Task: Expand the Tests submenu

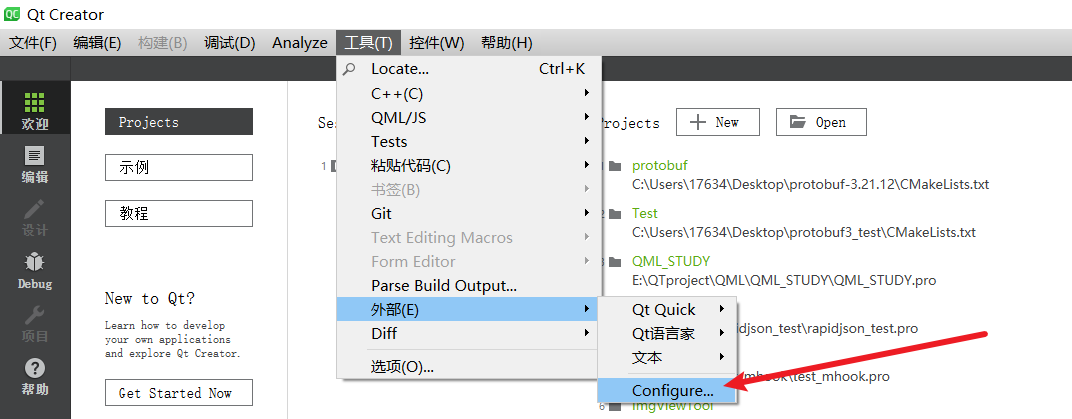Action: point(469,141)
